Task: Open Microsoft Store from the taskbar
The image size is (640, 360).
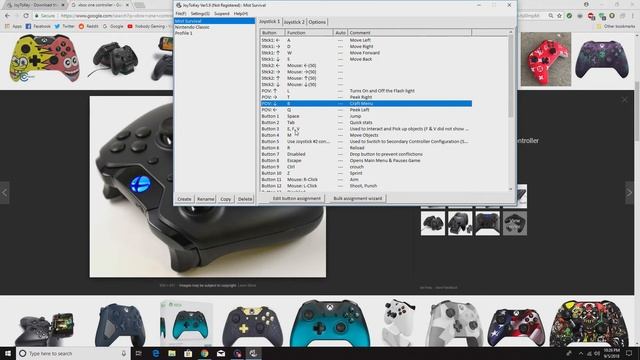Action: pyautogui.click(x=188, y=353)
